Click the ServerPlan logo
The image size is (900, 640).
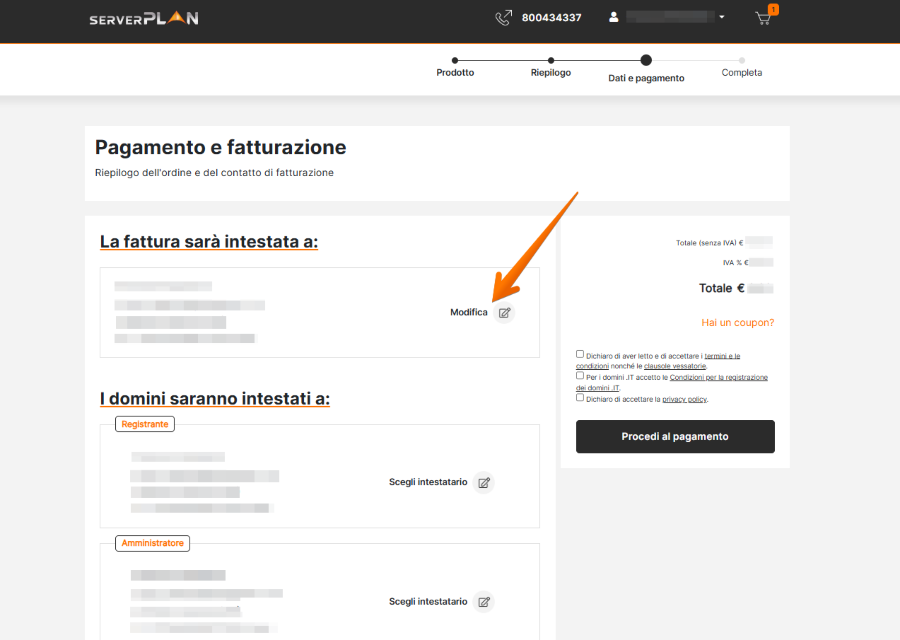coord(143,18)
